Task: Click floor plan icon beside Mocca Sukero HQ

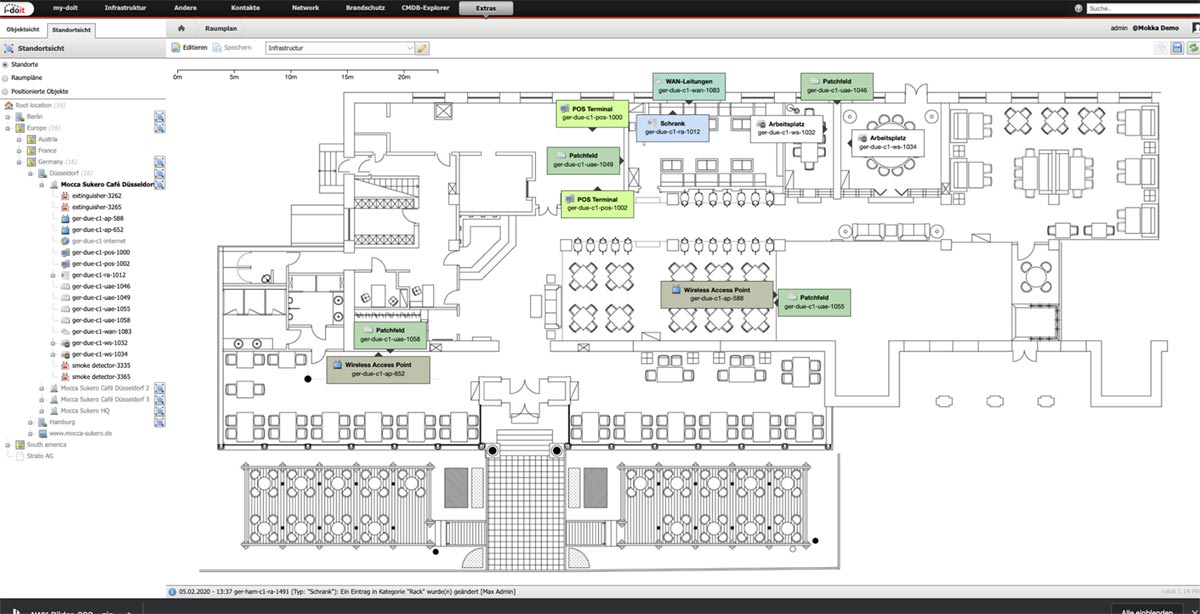Action: 159,410
